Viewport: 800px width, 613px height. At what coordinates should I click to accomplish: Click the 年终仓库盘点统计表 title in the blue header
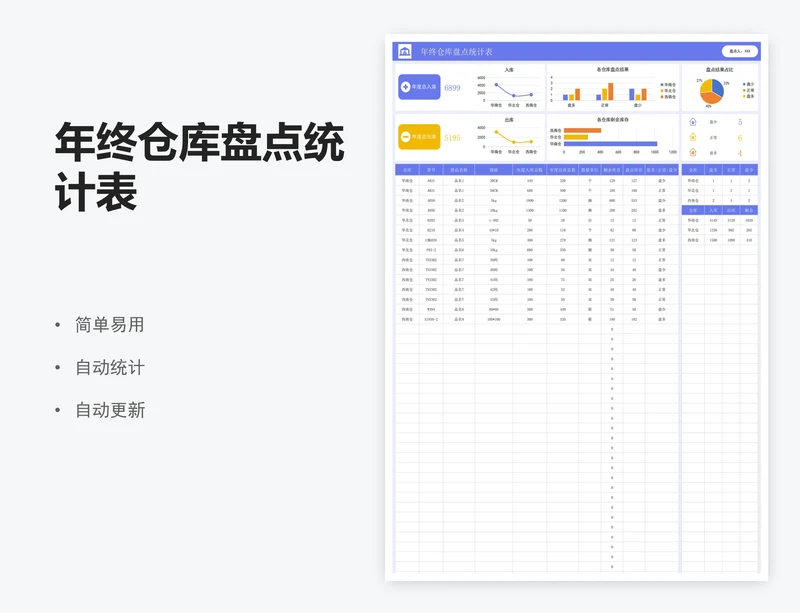[456, 52]
